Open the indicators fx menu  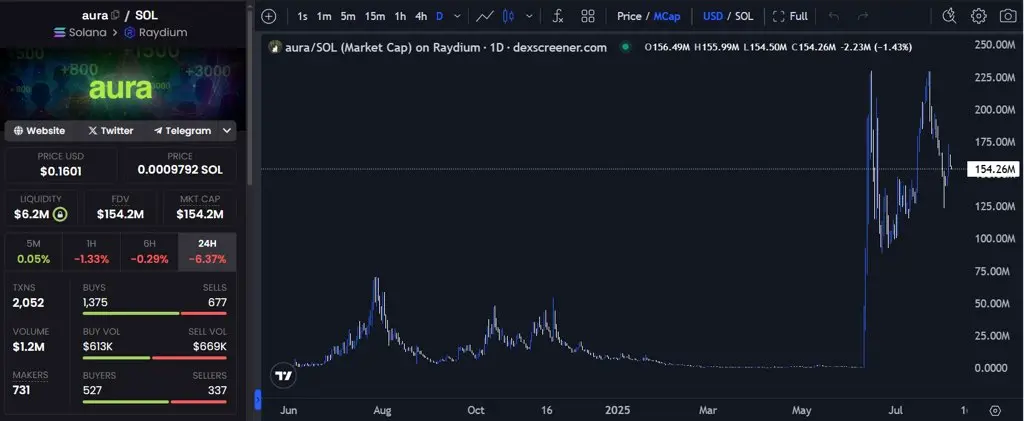pos(558,16)
